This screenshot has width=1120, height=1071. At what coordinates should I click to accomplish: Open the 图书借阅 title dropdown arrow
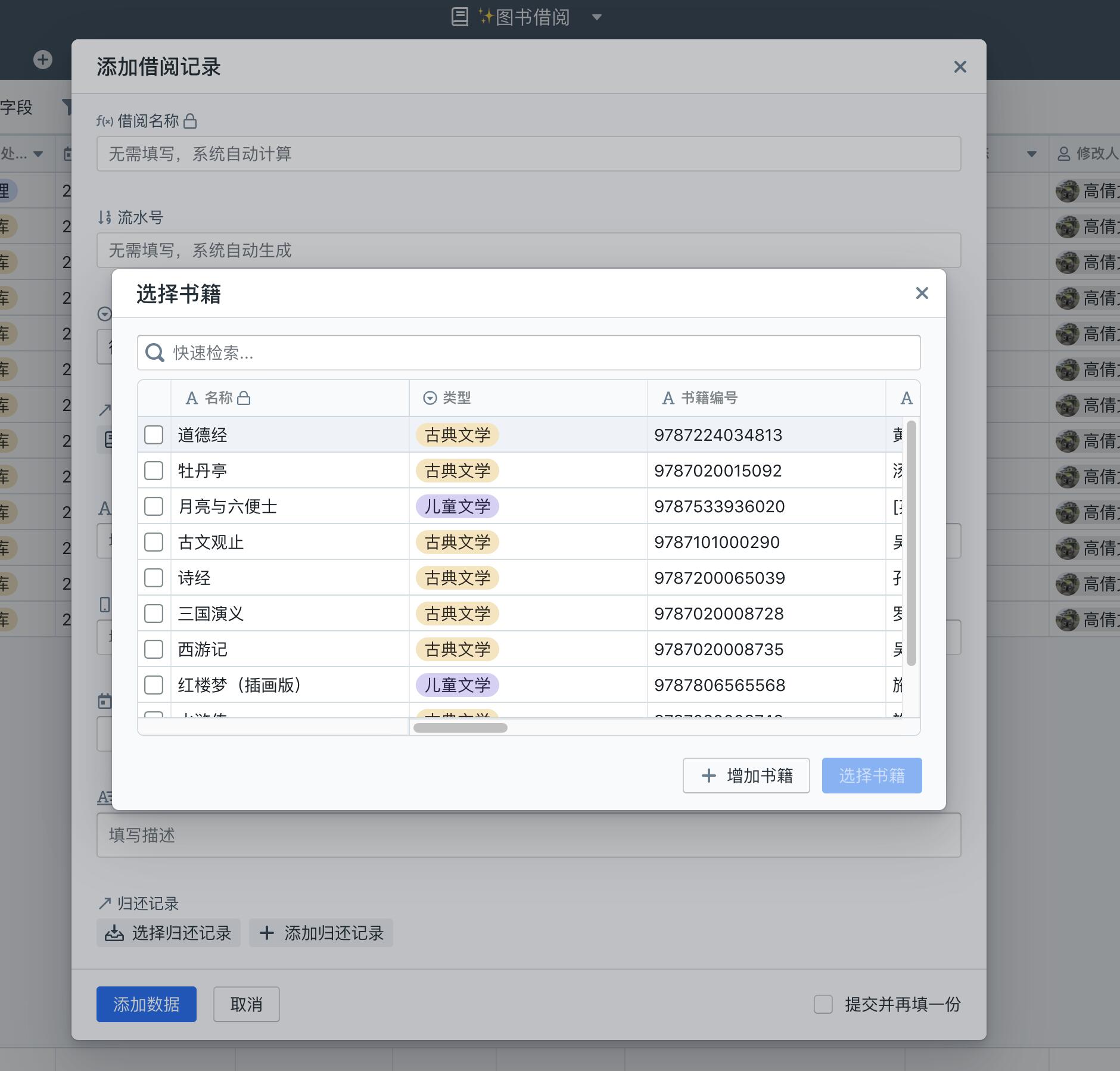(596, 17)
